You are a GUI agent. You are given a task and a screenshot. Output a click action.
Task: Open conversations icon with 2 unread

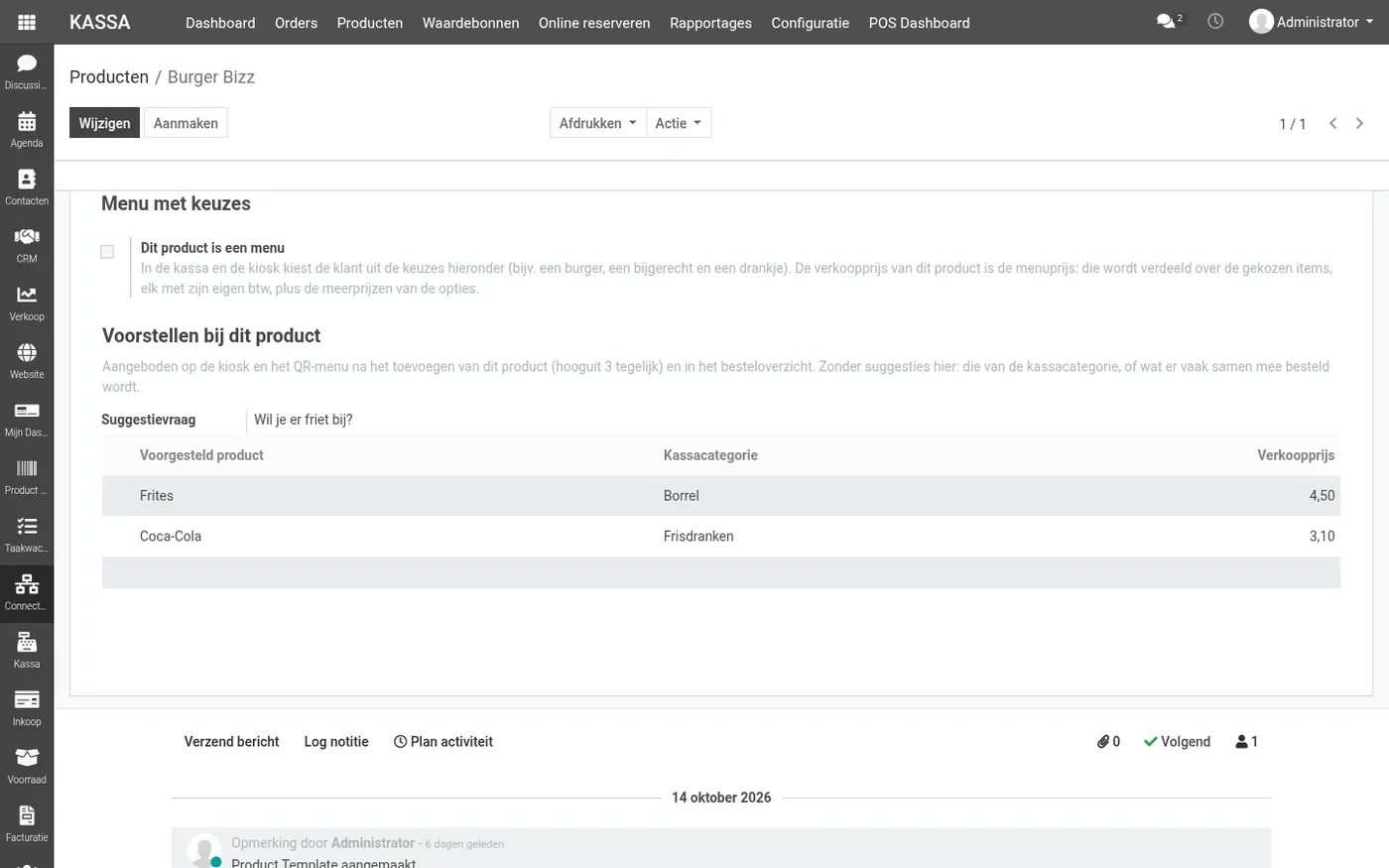[1170, 21]
